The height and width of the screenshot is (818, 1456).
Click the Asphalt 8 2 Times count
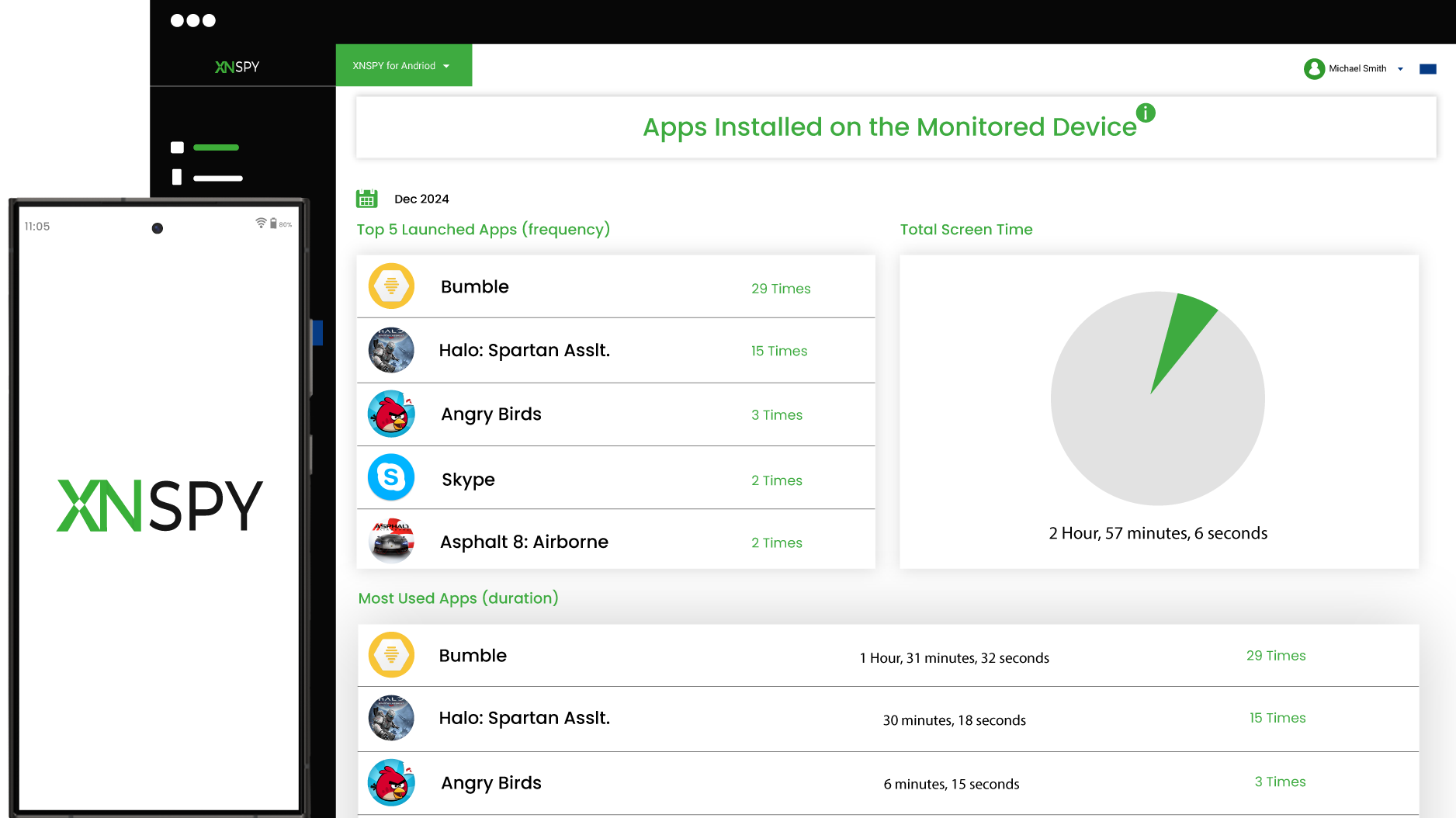[x=777, y=543]
